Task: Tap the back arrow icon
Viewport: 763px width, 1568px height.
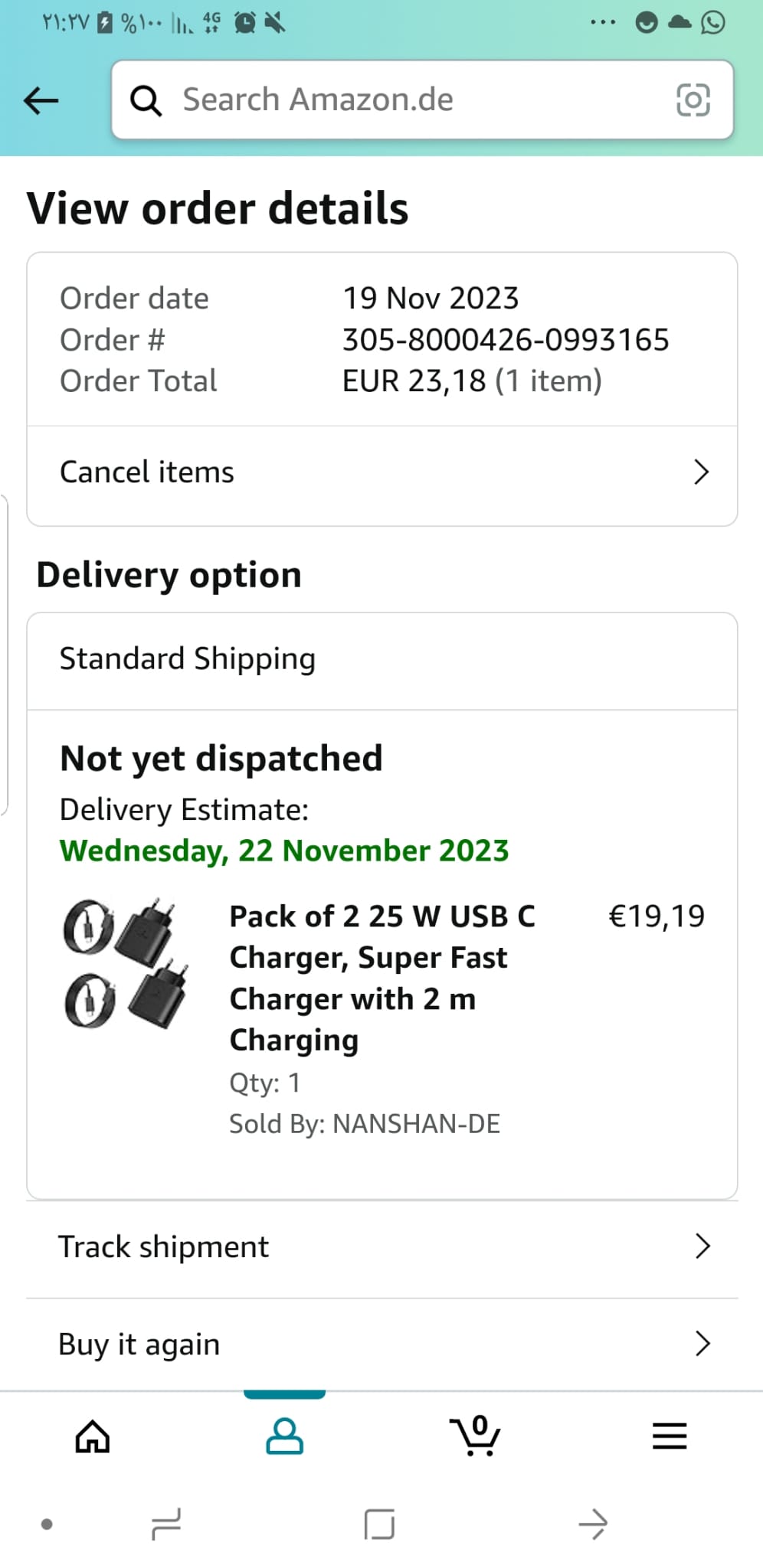Action: pyautogui.click(x=41, y=100)
